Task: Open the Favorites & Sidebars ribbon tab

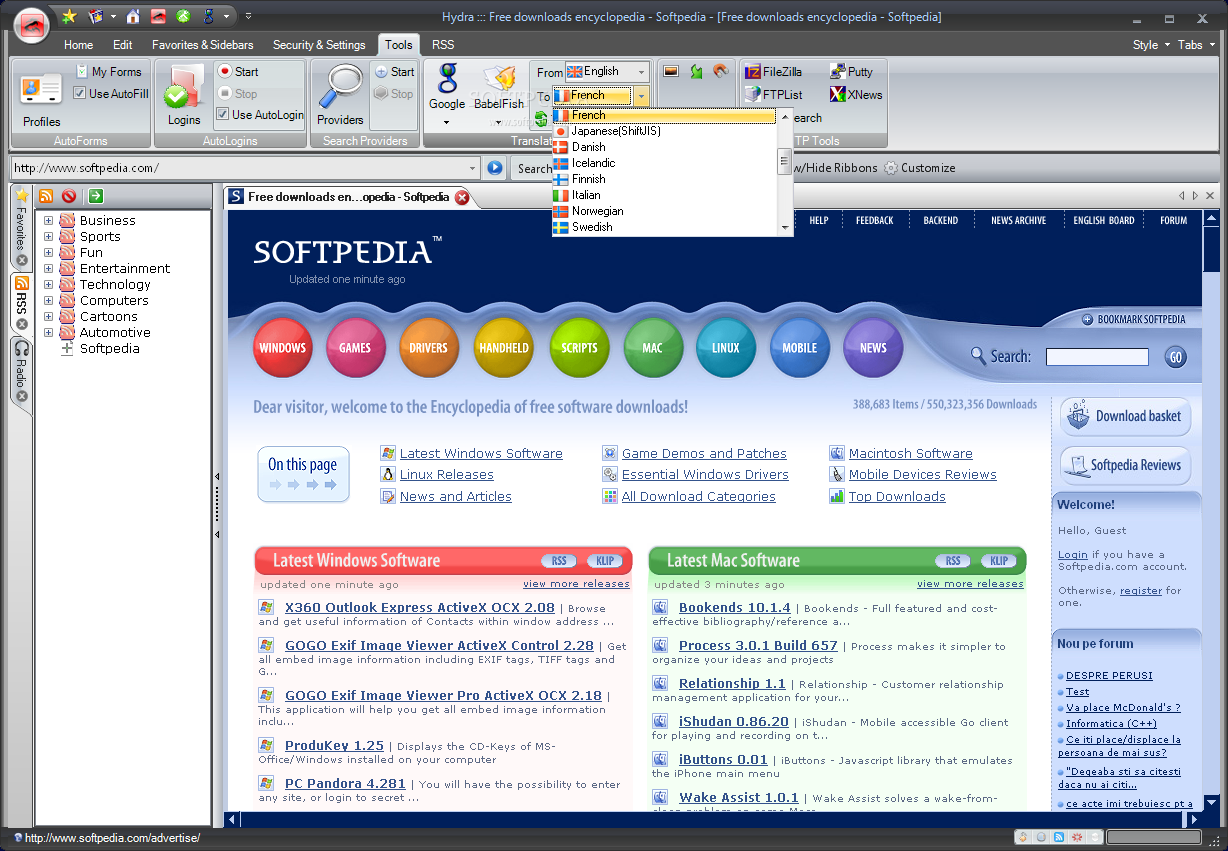Action: click(x=203, y=45)
